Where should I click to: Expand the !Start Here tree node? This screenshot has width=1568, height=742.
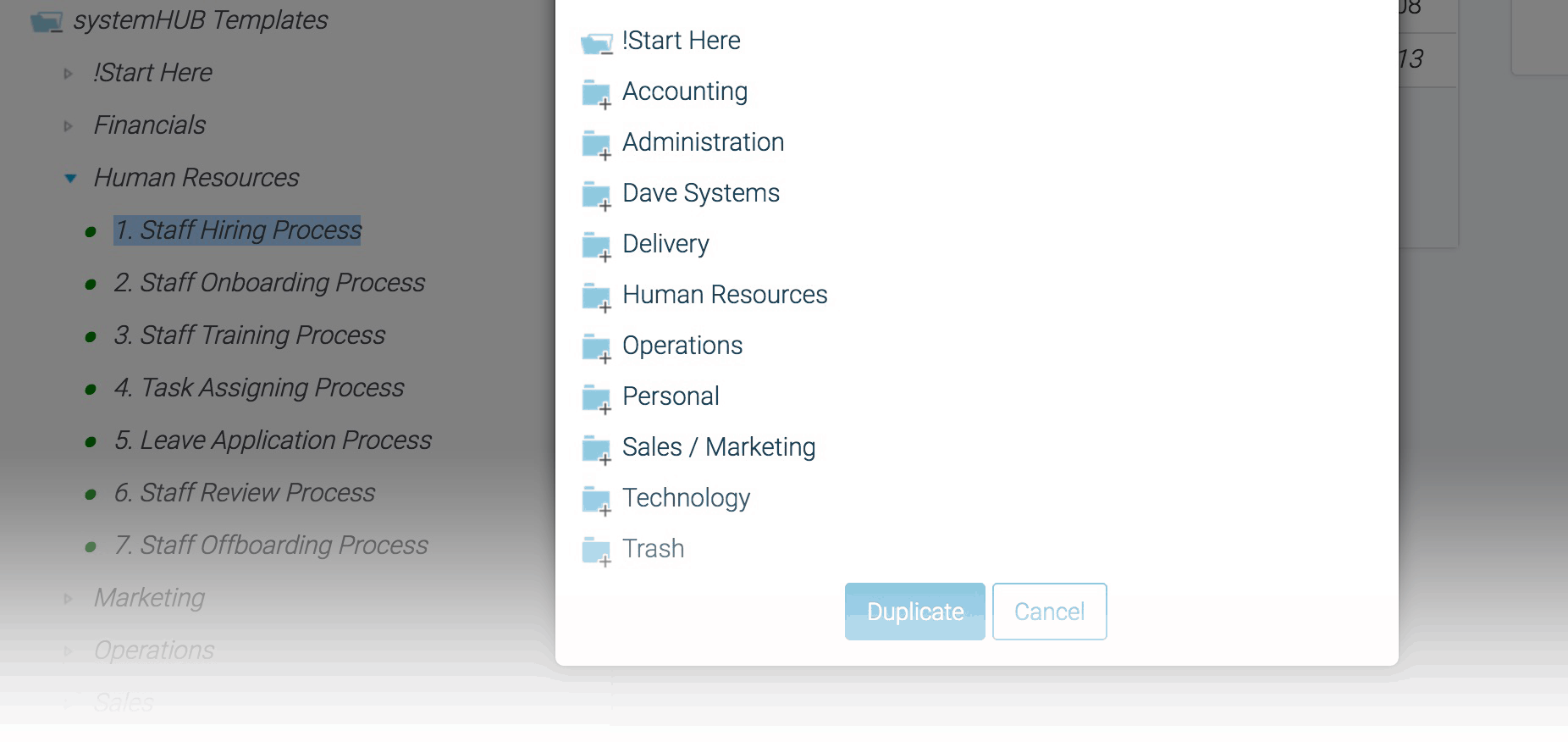(69, 74)
